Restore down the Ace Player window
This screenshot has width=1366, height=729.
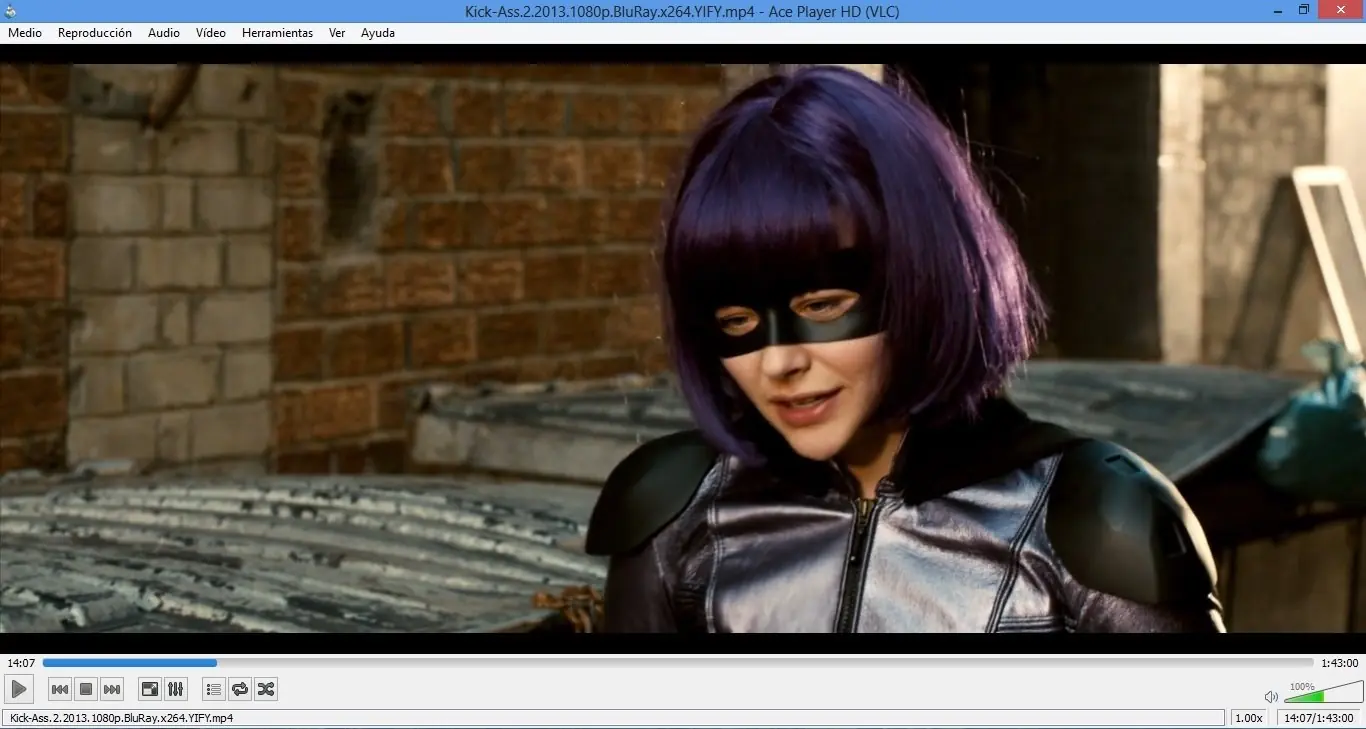pyautogui.click(x=1304, y=10)
